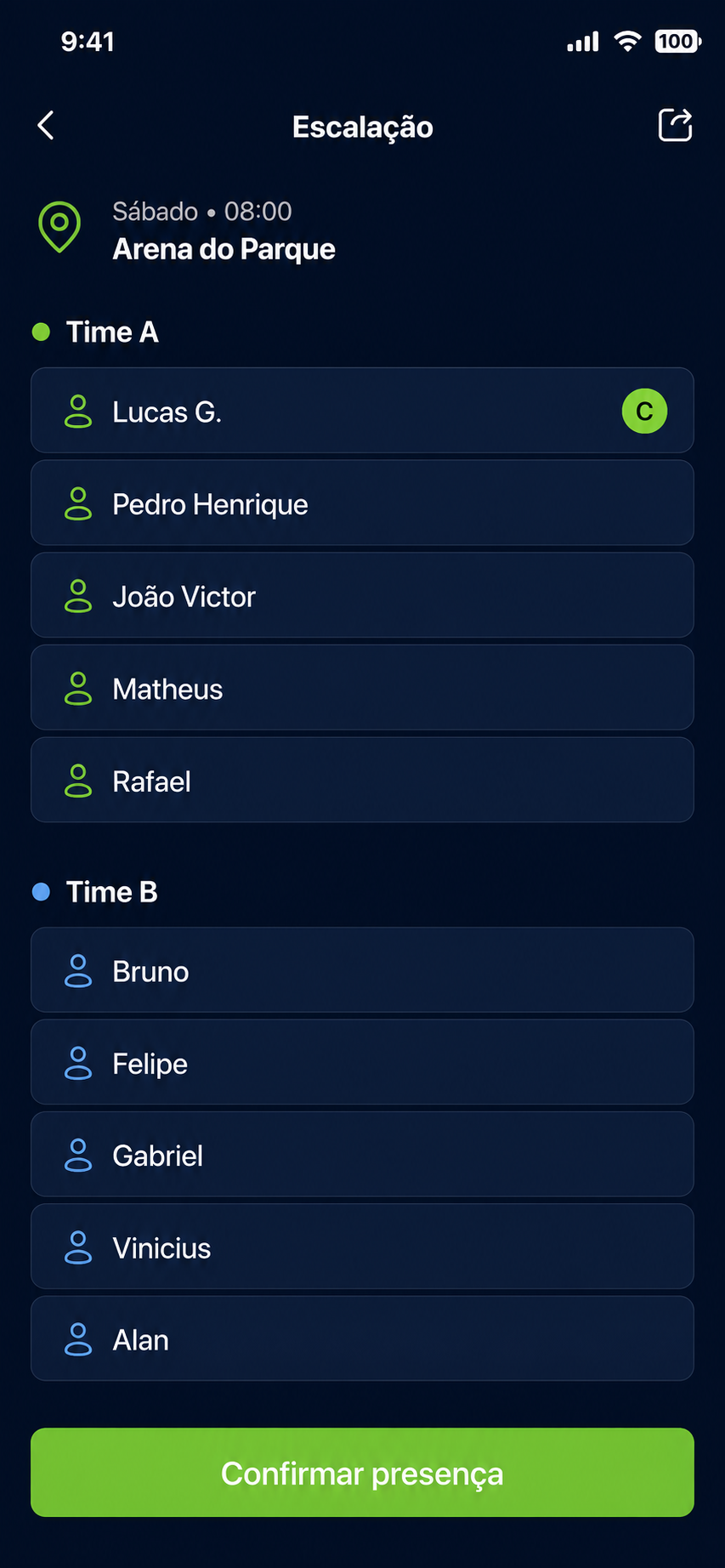725x1568 pixels.
Task: Click the blue player icon beside Bruno
Action: point(78,970)
